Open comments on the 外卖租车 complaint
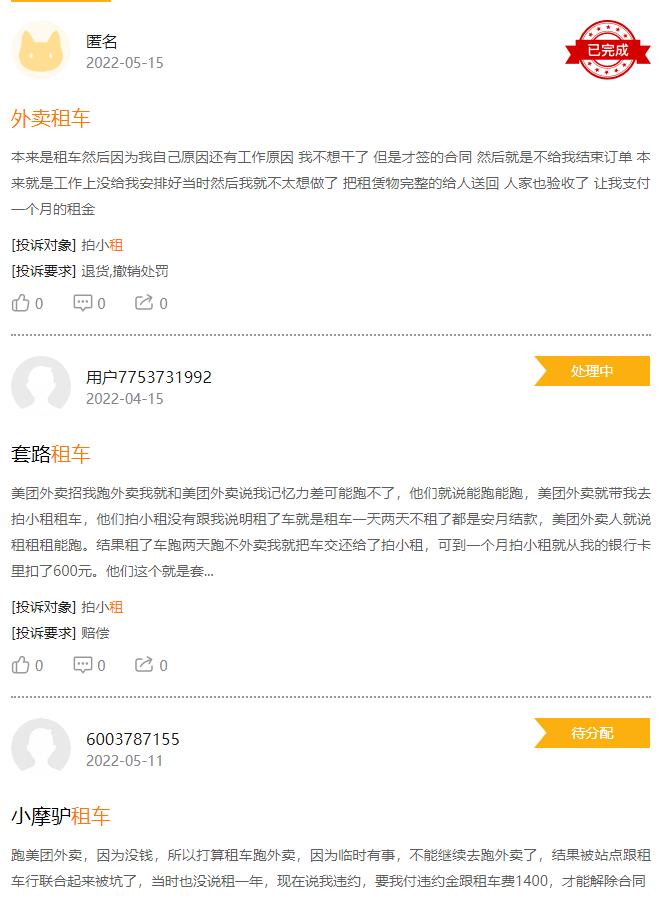666x908 pixels. 85,303
